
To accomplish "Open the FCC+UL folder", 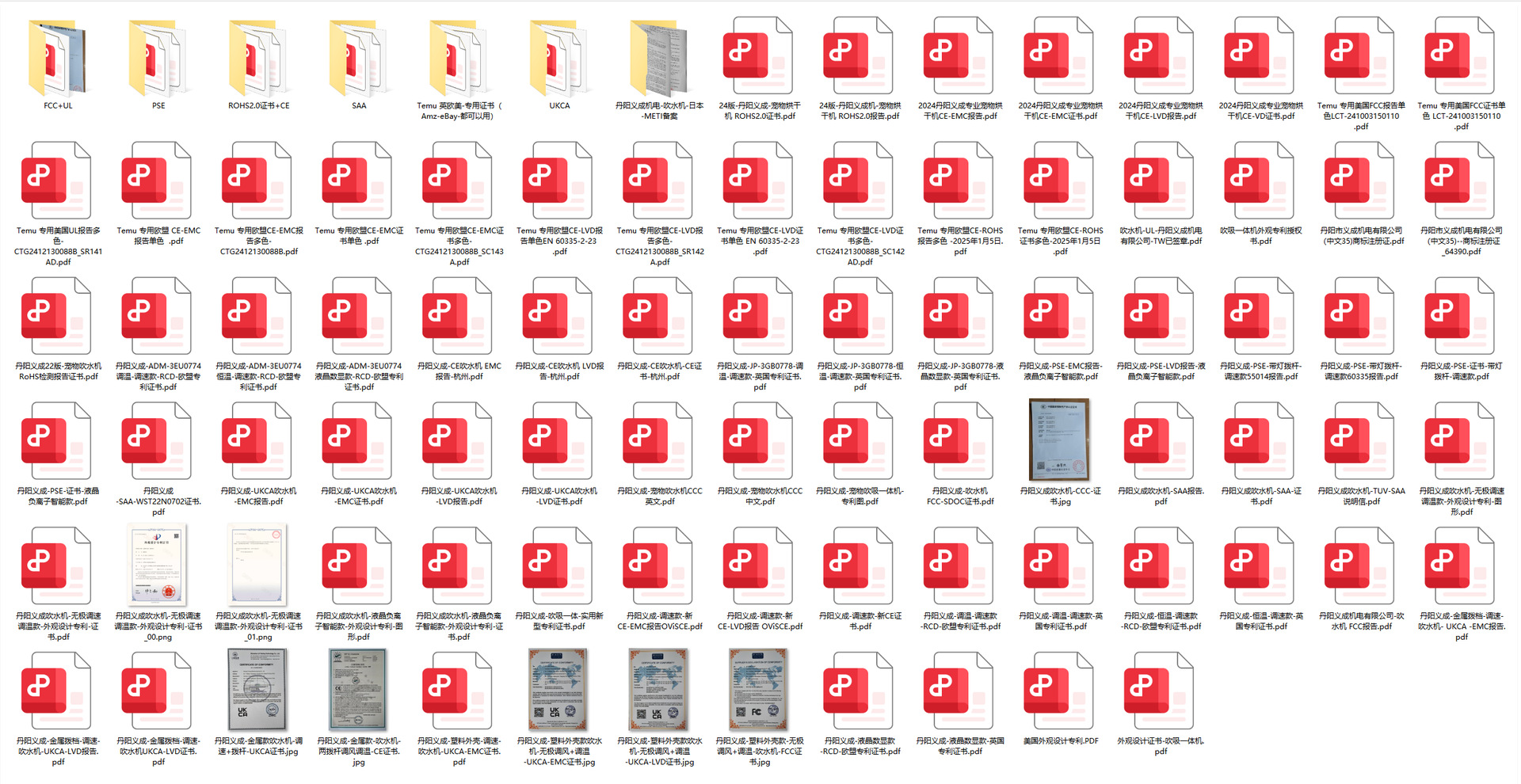I will [58, 59].
